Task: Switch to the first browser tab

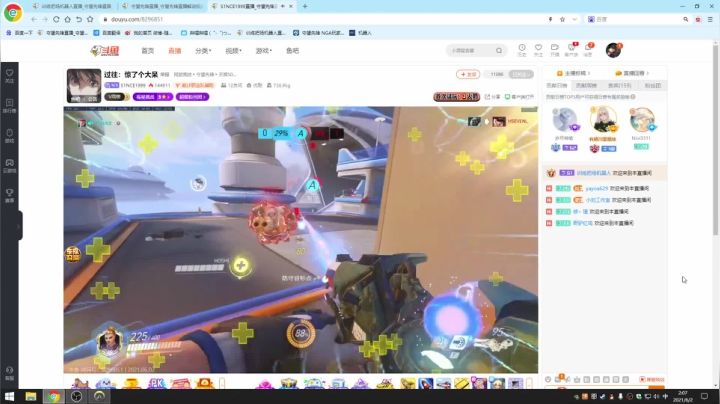Action: [x=72, y=6]
